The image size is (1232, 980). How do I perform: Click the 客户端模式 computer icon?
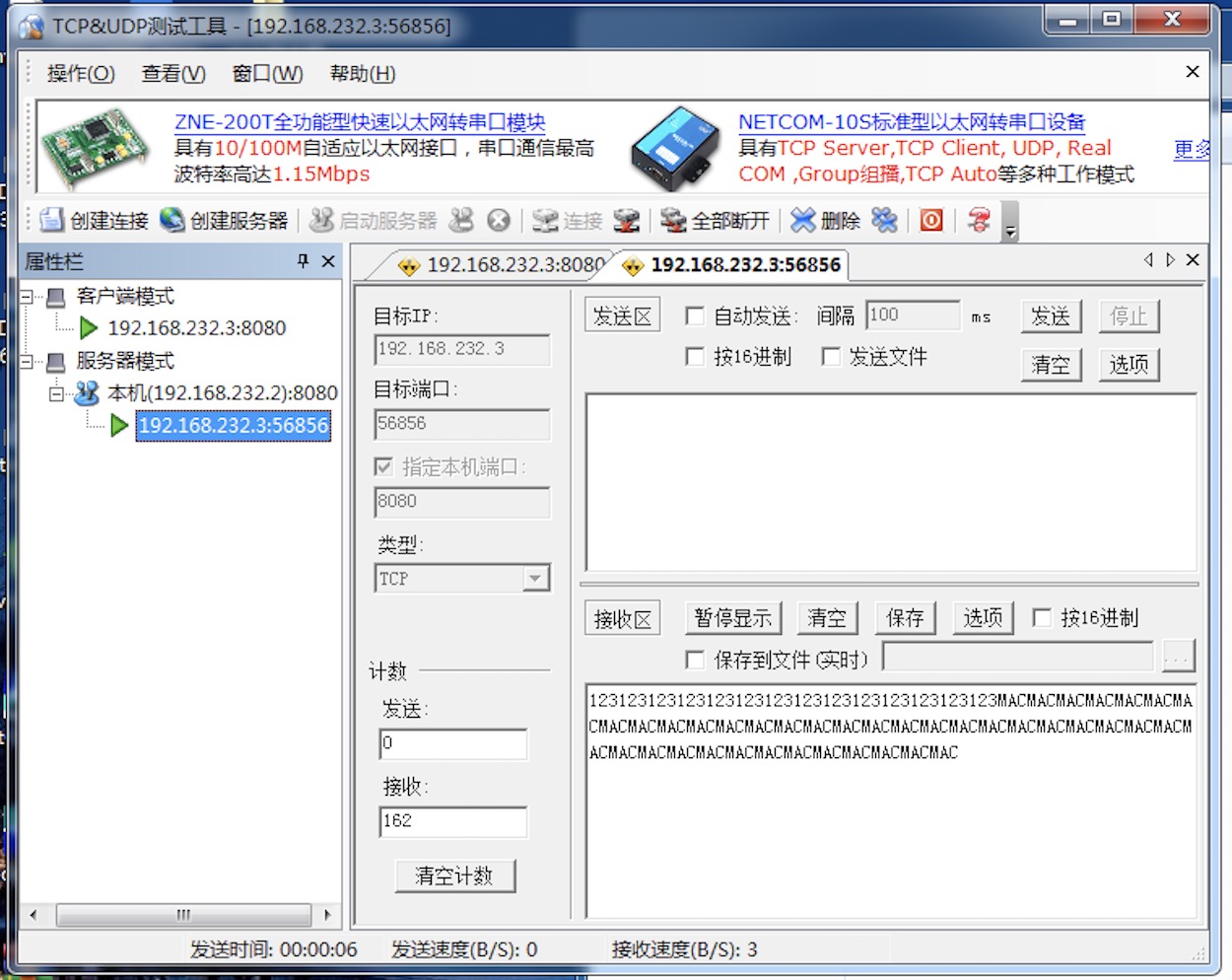(x=57, y=297)
